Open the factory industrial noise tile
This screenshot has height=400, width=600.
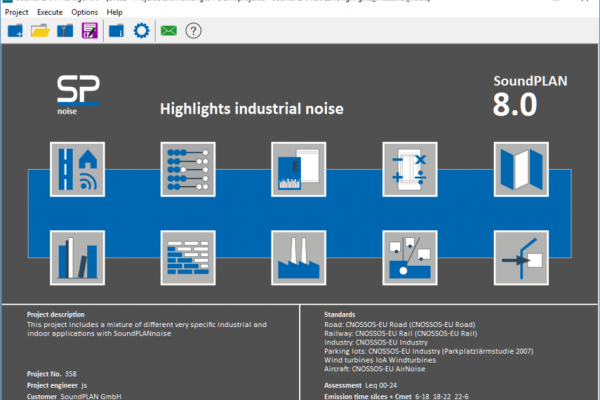pos(299,258)
